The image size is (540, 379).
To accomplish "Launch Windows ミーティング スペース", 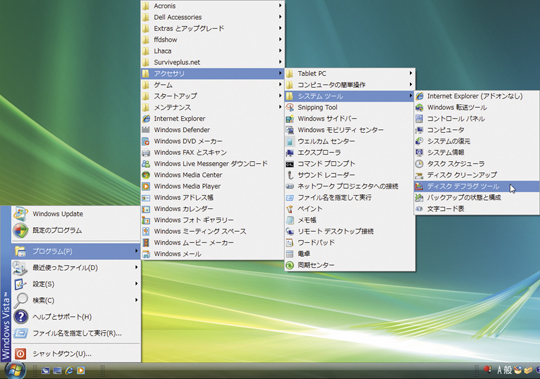I will (212, 231).
